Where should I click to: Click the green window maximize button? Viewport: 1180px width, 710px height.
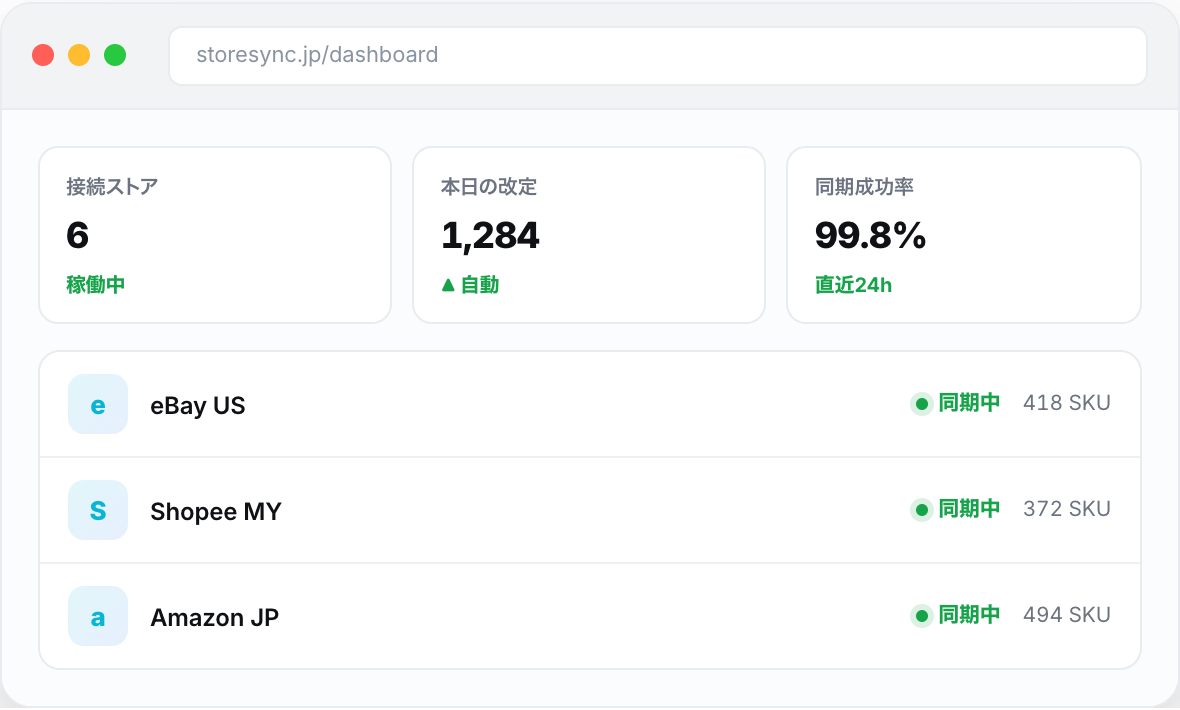[x=115, y=55]
